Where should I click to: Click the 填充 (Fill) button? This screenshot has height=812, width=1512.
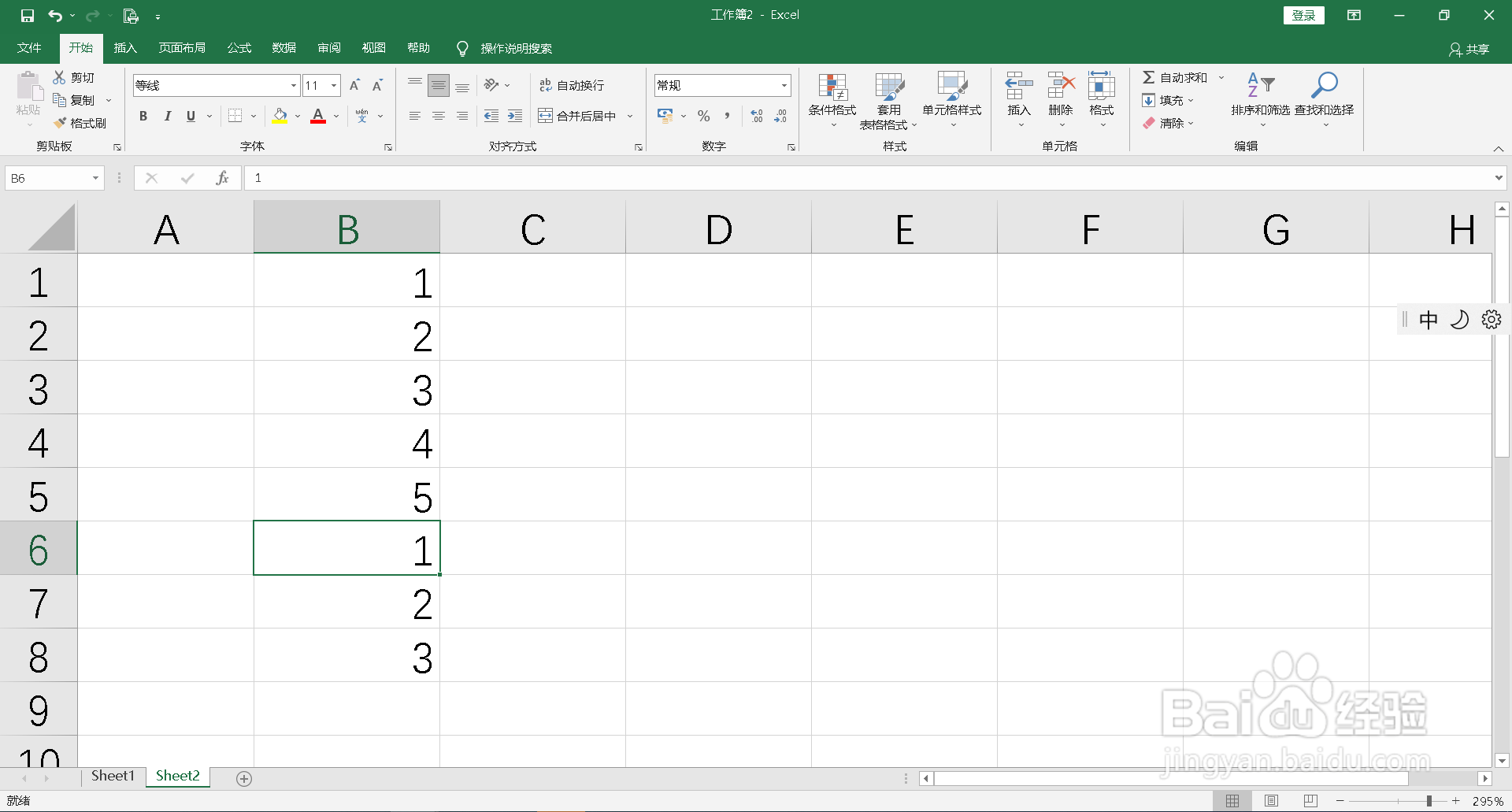(x=1163, y=100)
